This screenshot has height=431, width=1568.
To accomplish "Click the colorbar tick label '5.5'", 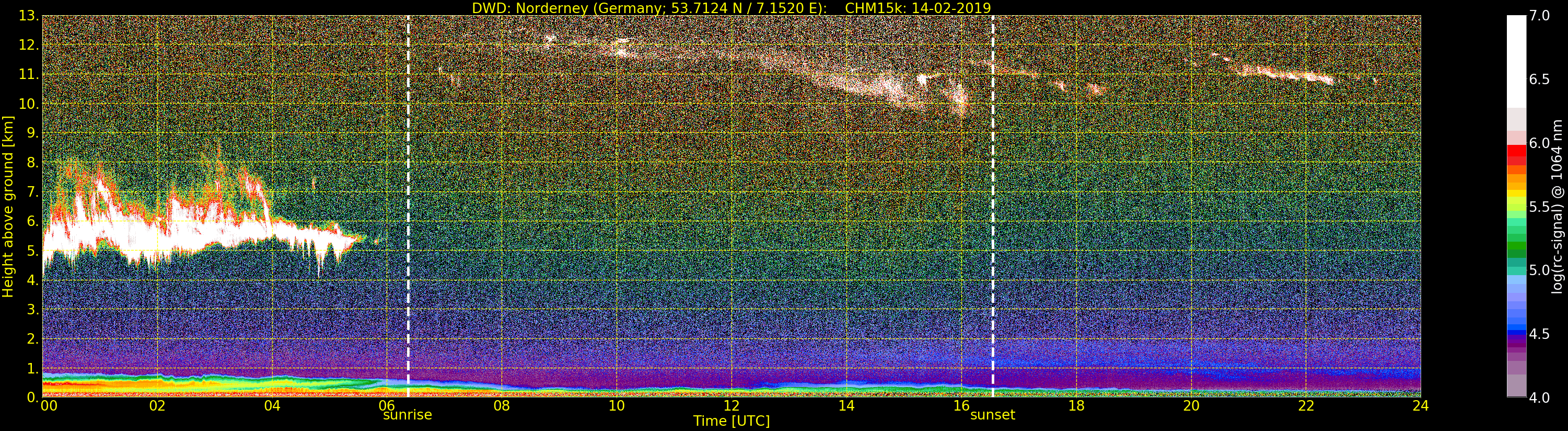I will click(1539, 207).
